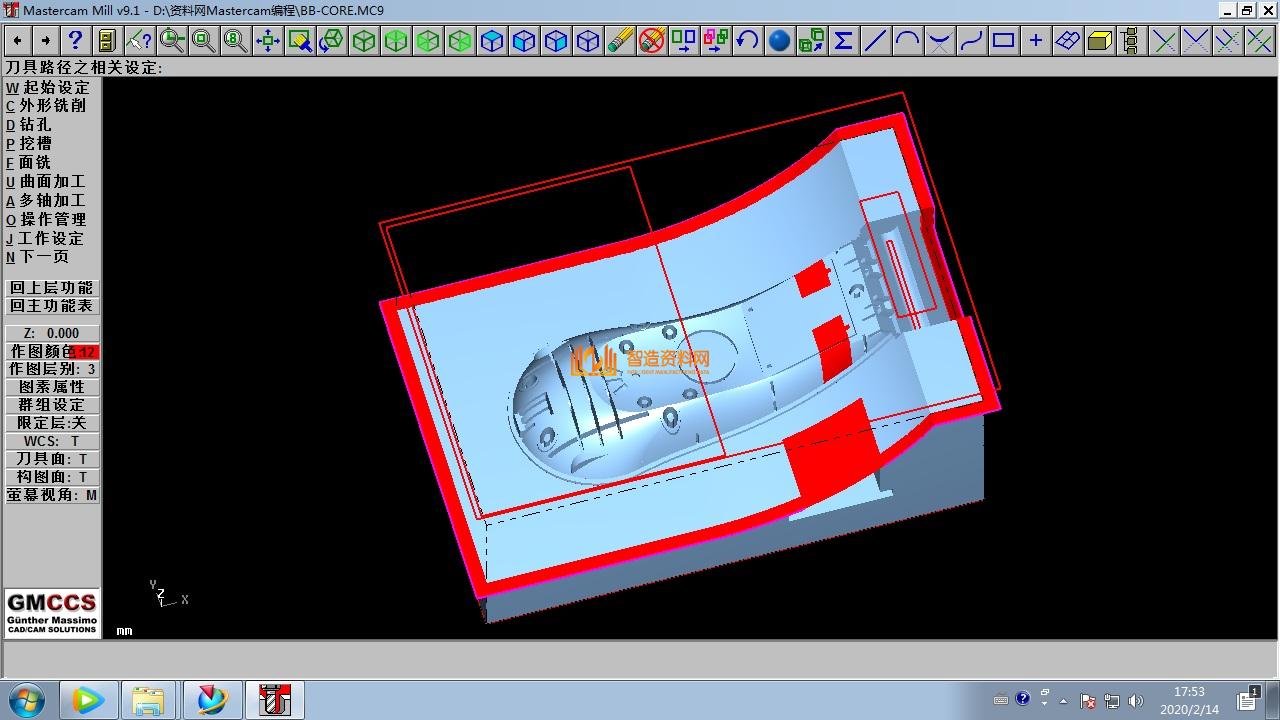Click the Help question mark icon
The width and height of the screenshot is (1280, 720).
pyautogui.click(x=75, y=40)
